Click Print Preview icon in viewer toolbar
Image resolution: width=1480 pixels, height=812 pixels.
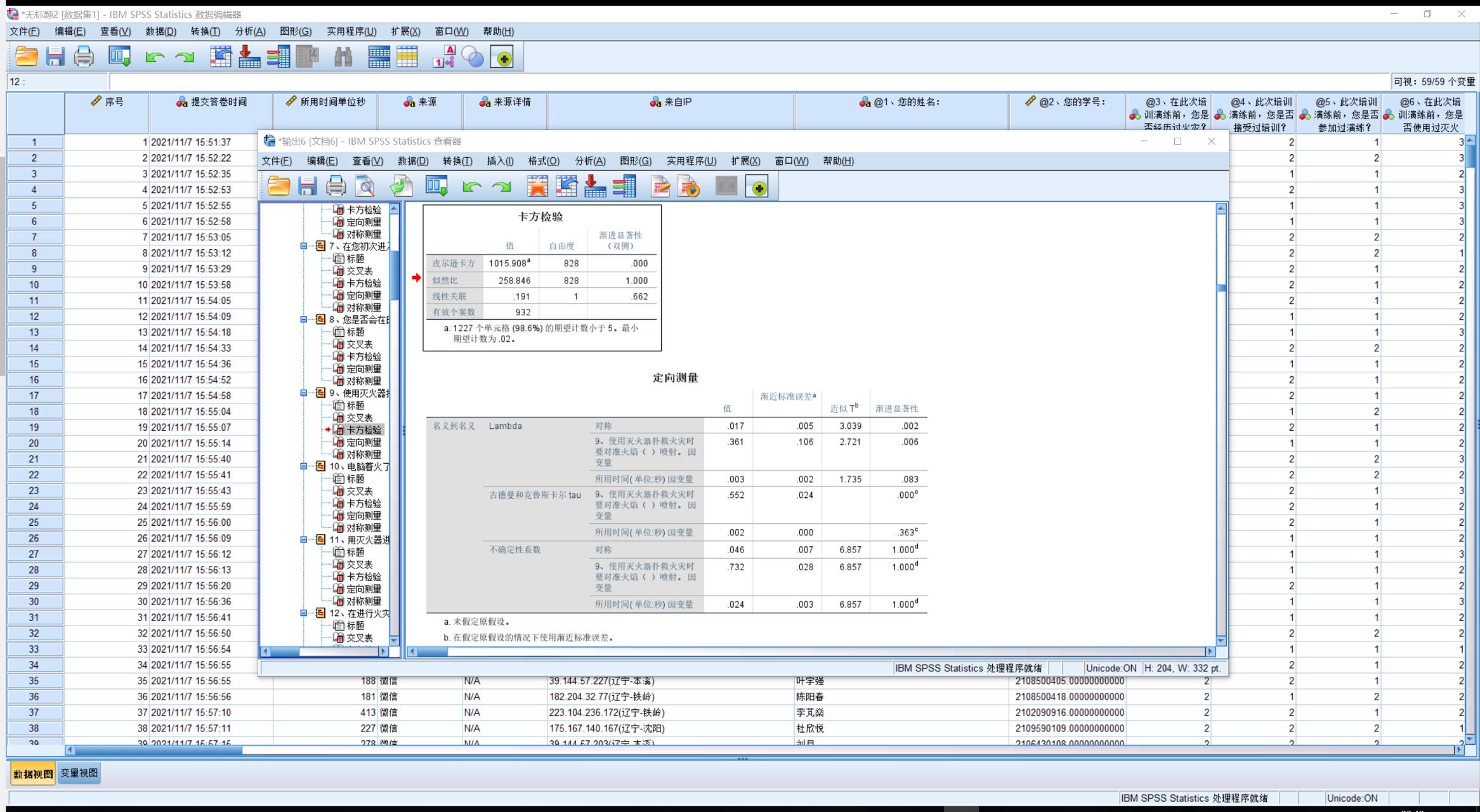[365, 187]
